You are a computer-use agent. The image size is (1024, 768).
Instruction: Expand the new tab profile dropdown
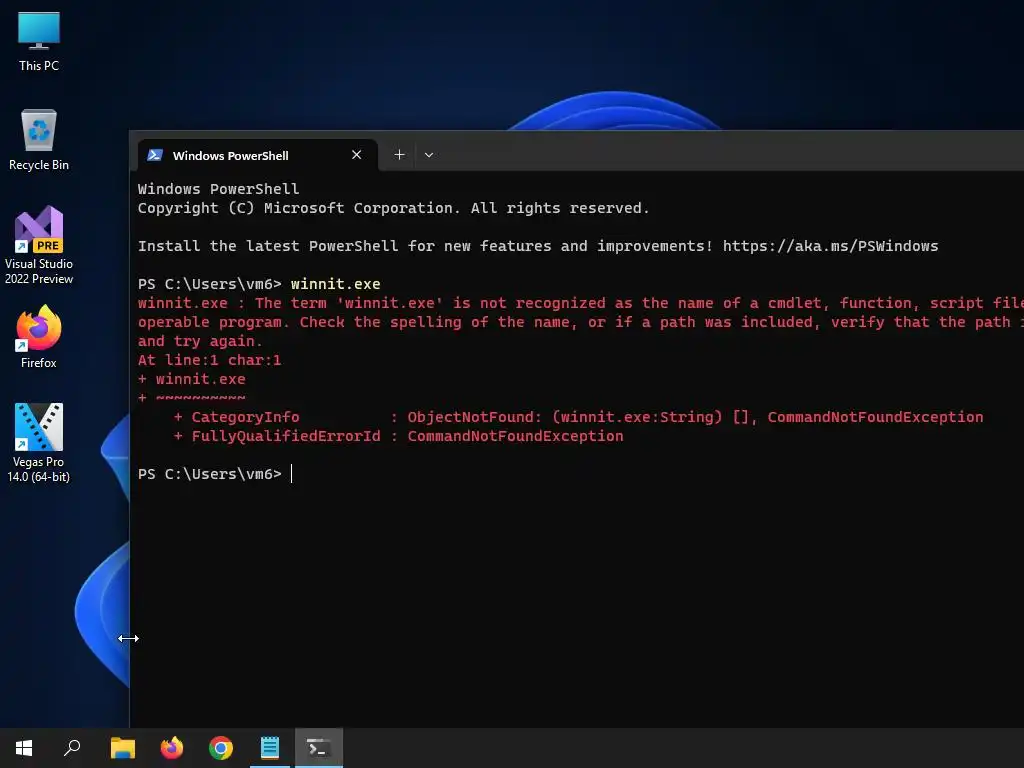(428, 155)
